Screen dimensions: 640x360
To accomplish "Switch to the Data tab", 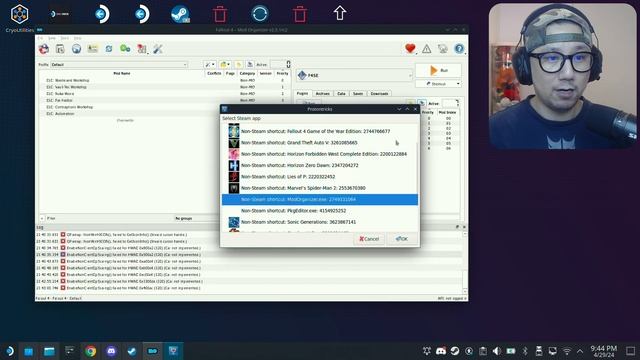I will [341, 93].
